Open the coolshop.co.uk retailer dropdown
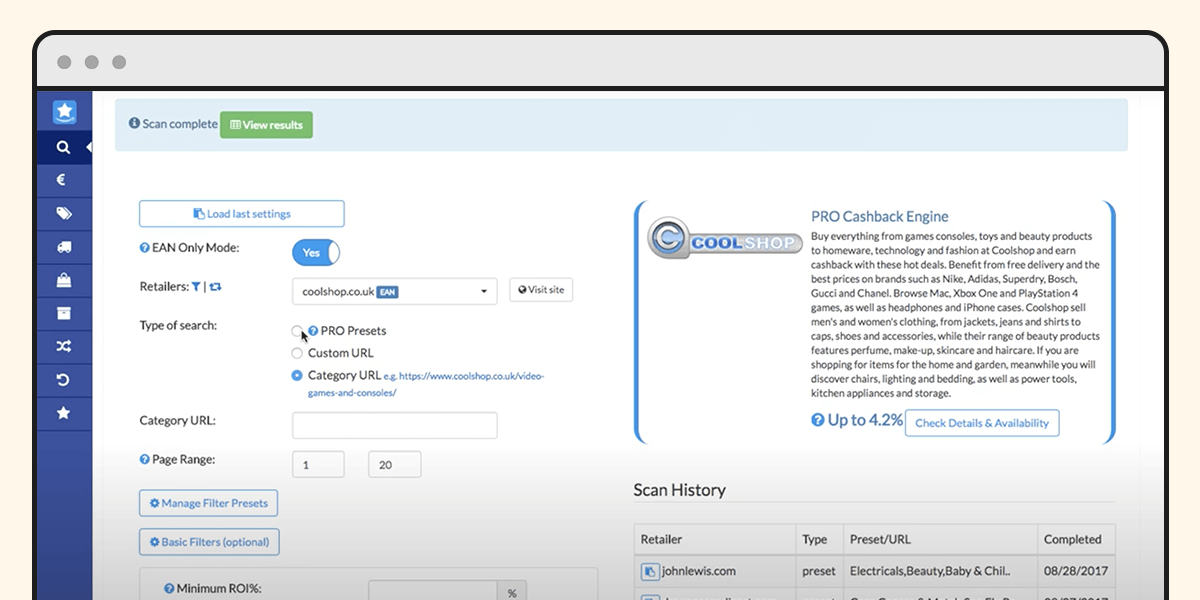The image size is (1200, 600). tap(394, 291)
